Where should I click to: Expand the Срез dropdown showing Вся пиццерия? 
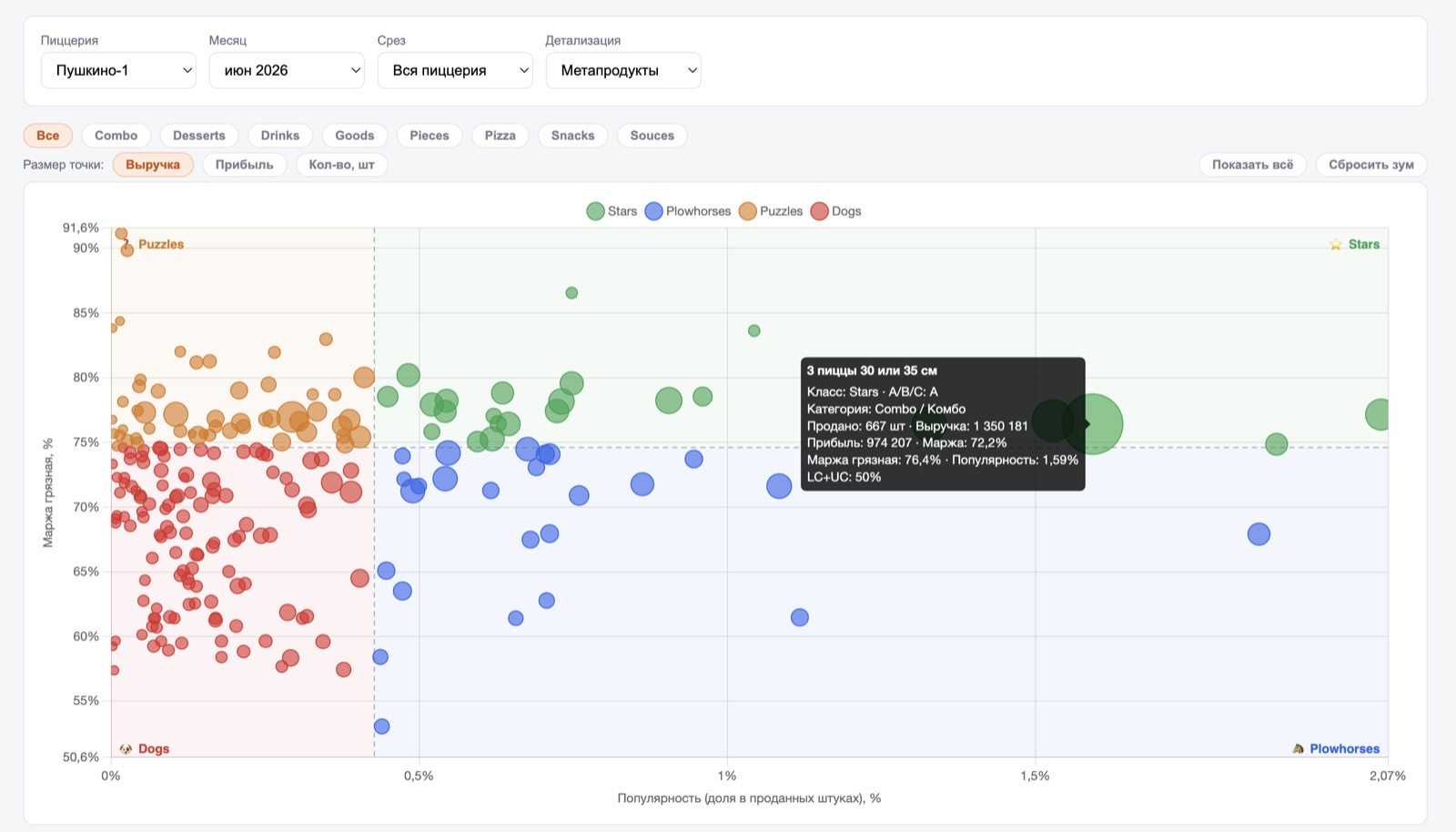click(455, 70)
